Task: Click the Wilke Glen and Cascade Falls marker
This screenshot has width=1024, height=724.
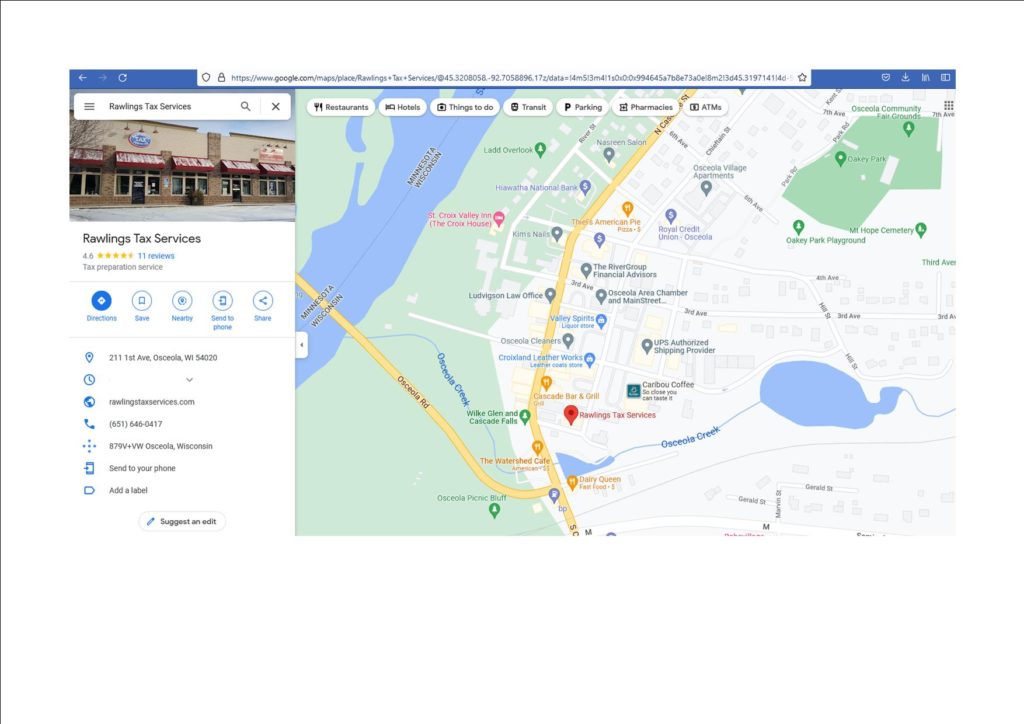Action: [524, 417]
